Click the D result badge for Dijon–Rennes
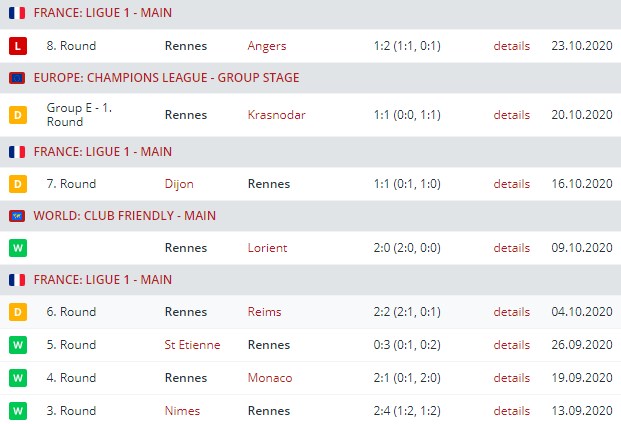The width and height of the screenshot is (621, 424). click(x=16, y=184)
